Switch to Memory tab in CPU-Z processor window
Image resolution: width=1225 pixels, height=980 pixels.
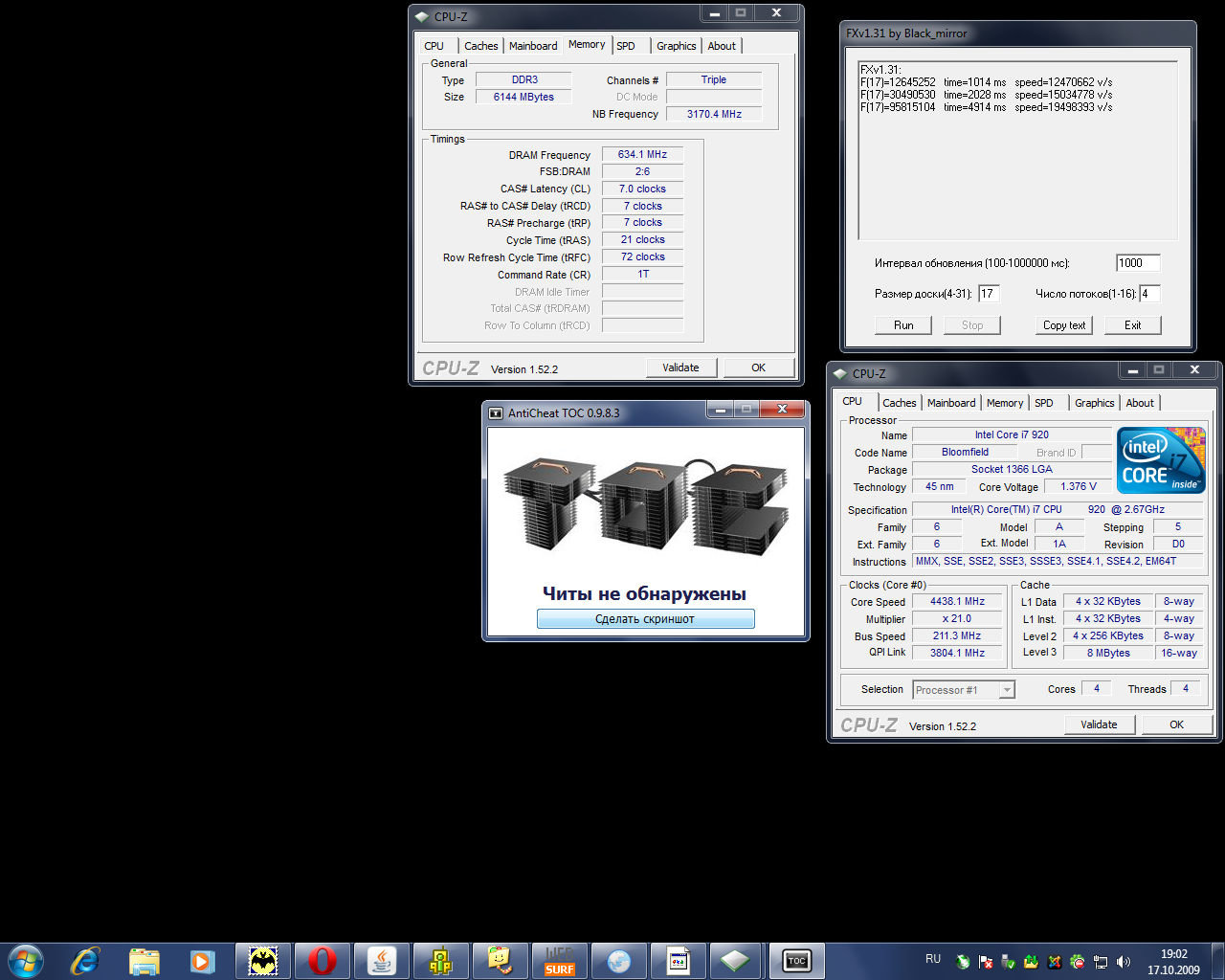tap(1005, 403)
